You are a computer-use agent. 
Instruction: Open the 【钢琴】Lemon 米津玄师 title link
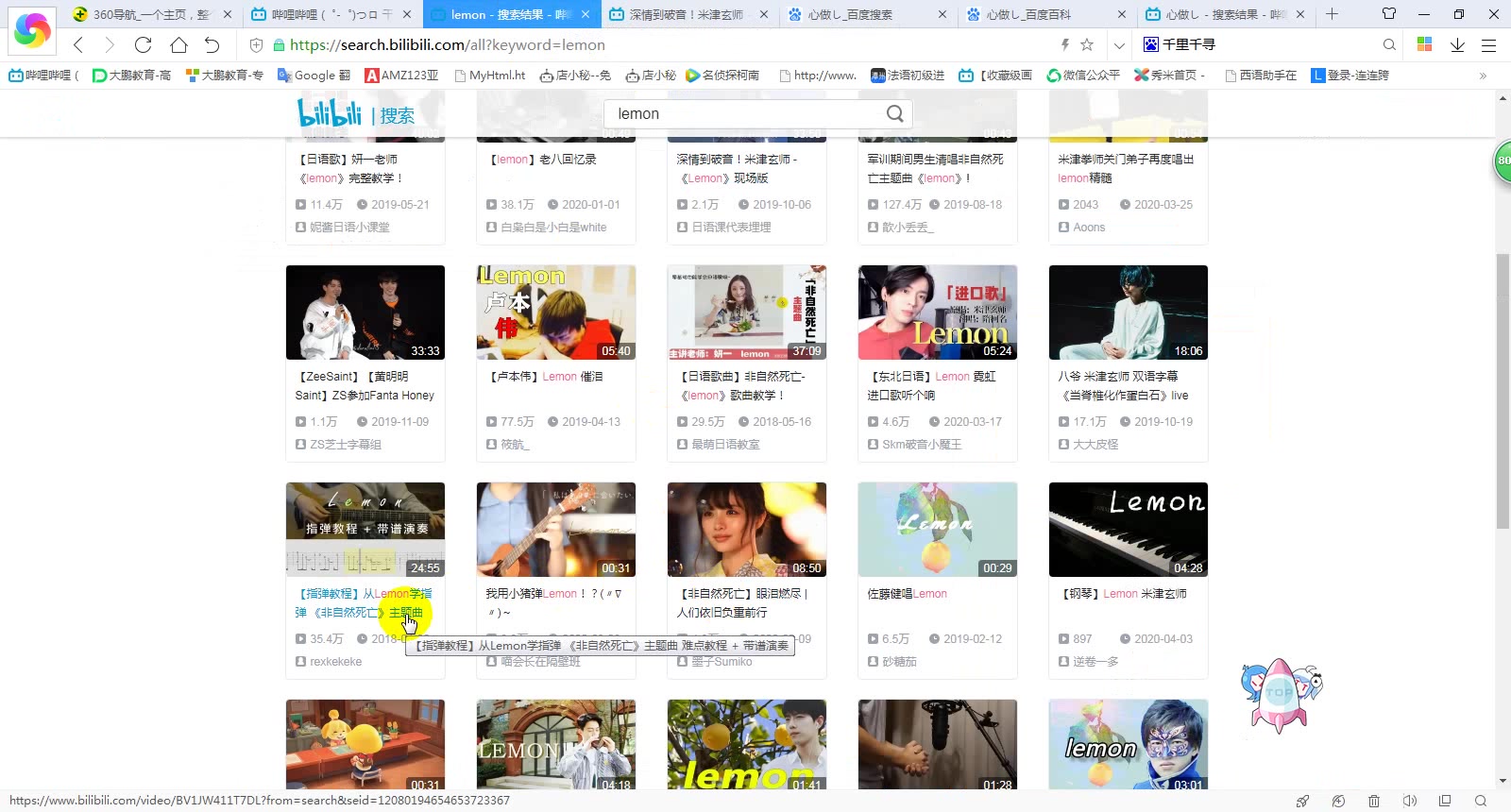[x=1123, y=594]
